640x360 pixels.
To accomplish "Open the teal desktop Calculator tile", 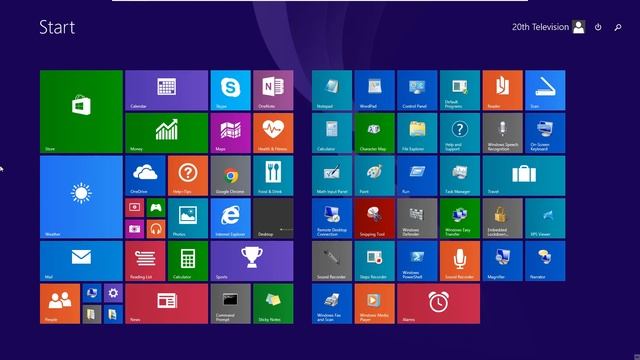I will [332, 133].
